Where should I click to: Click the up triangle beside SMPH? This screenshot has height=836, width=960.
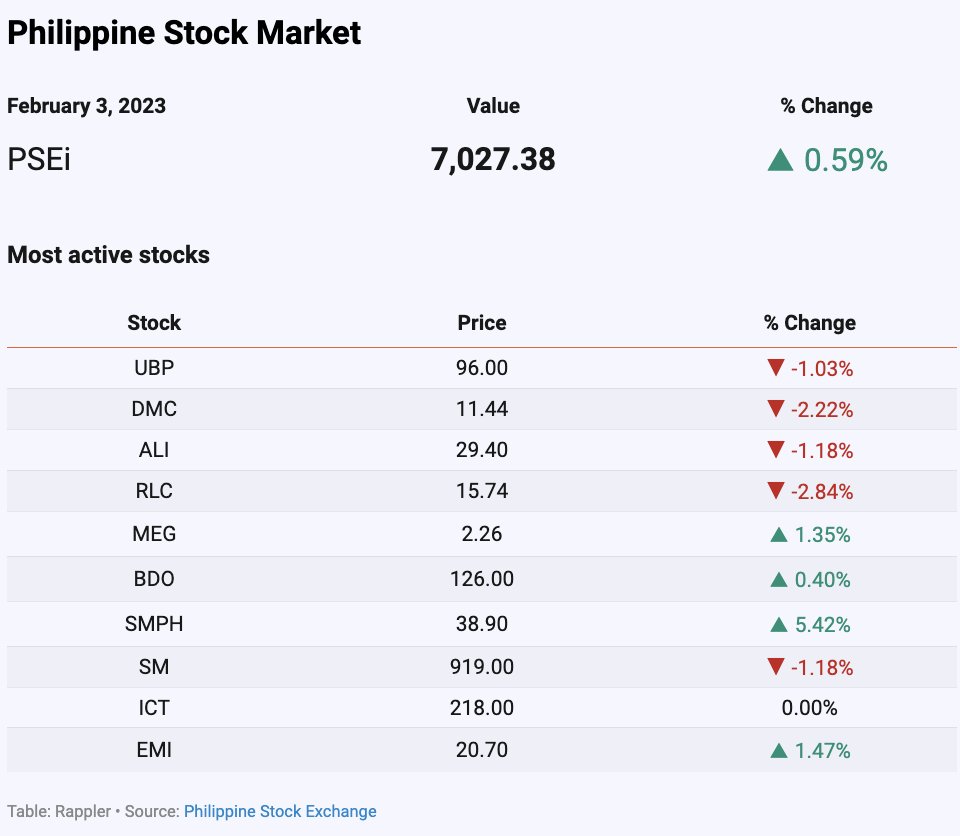tap(778, 624)
